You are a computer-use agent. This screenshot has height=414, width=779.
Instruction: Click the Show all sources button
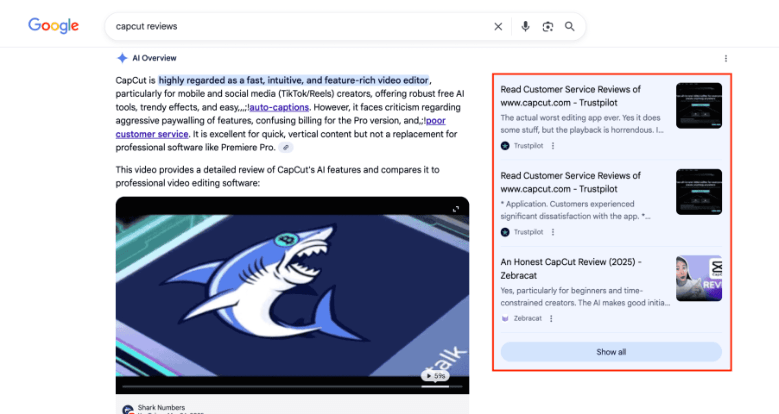tap(610, 352)
